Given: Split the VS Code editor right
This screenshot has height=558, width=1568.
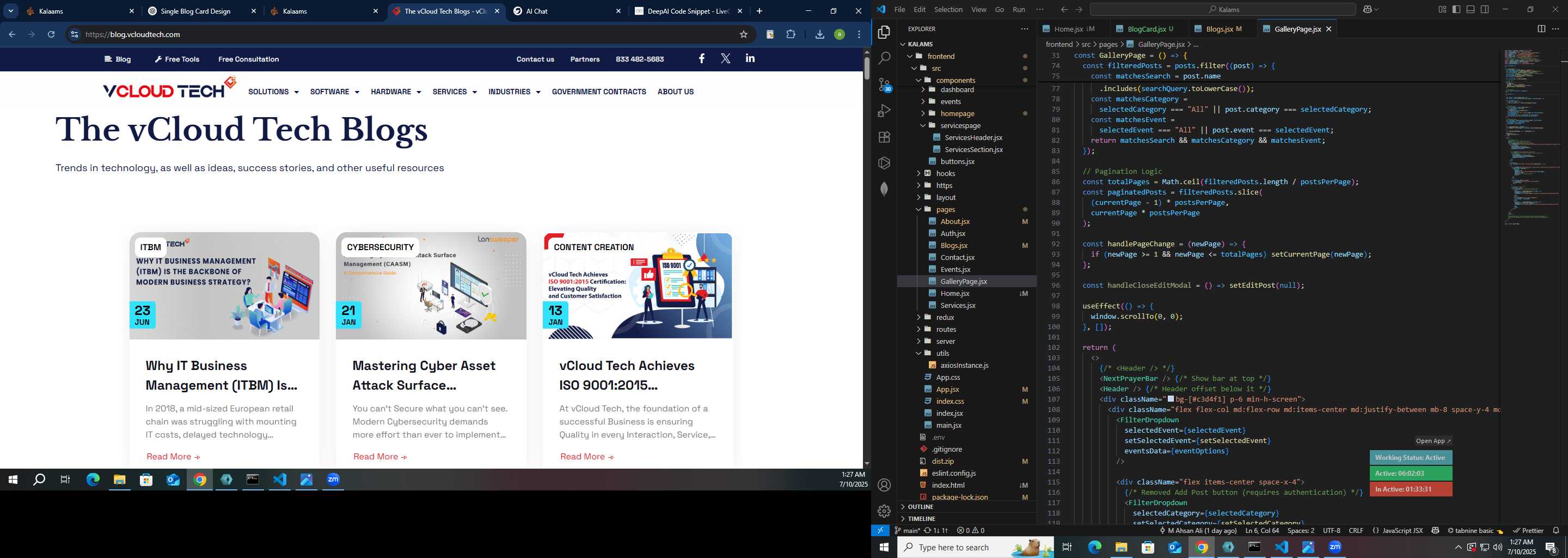Looking at the screenshot, I should pos(1541,29).
